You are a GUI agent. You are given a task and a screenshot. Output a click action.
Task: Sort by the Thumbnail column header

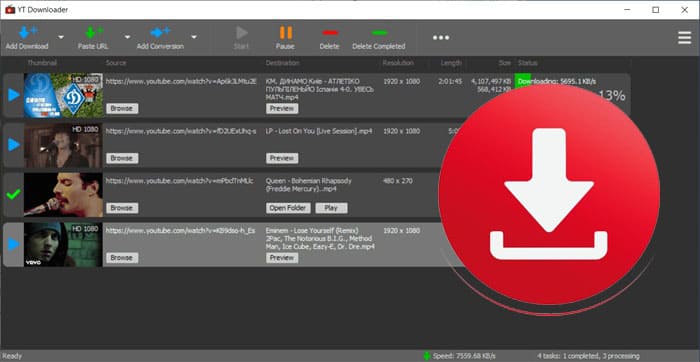point(42,63)
